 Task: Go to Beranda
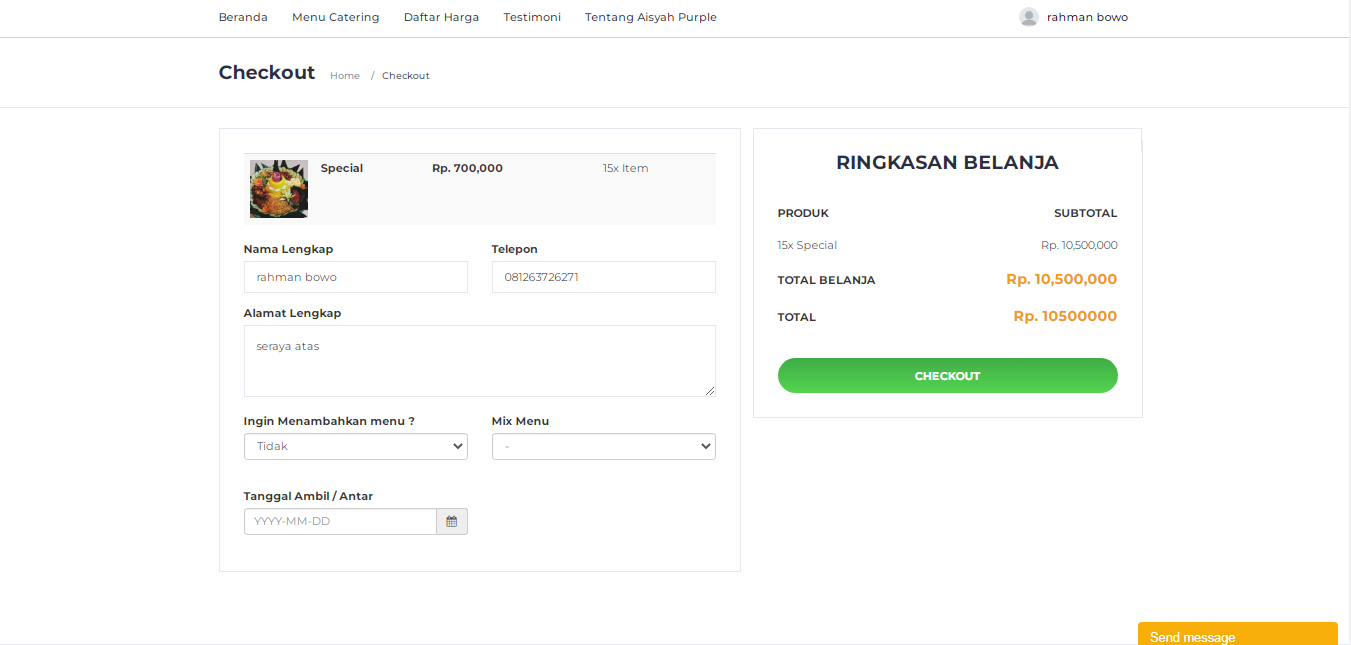click(243, 17)
